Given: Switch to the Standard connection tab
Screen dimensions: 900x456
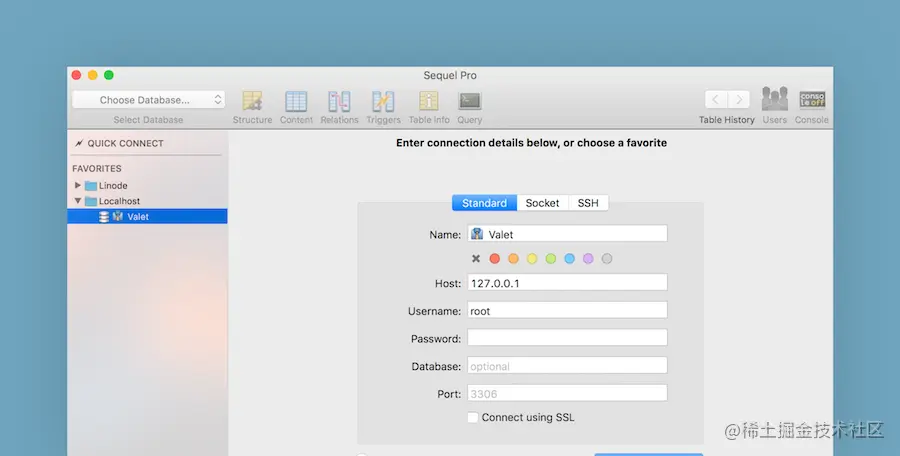Looking at the screenshot, I should (484, 203).
